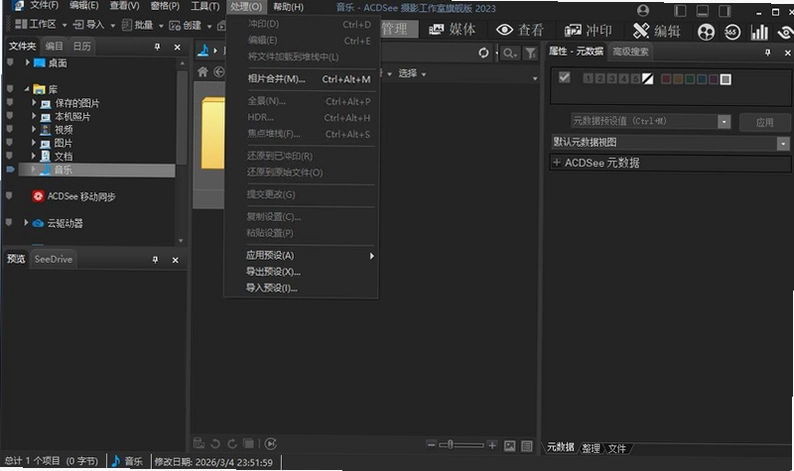Switch to thumbnail view icon

[510, 446]
